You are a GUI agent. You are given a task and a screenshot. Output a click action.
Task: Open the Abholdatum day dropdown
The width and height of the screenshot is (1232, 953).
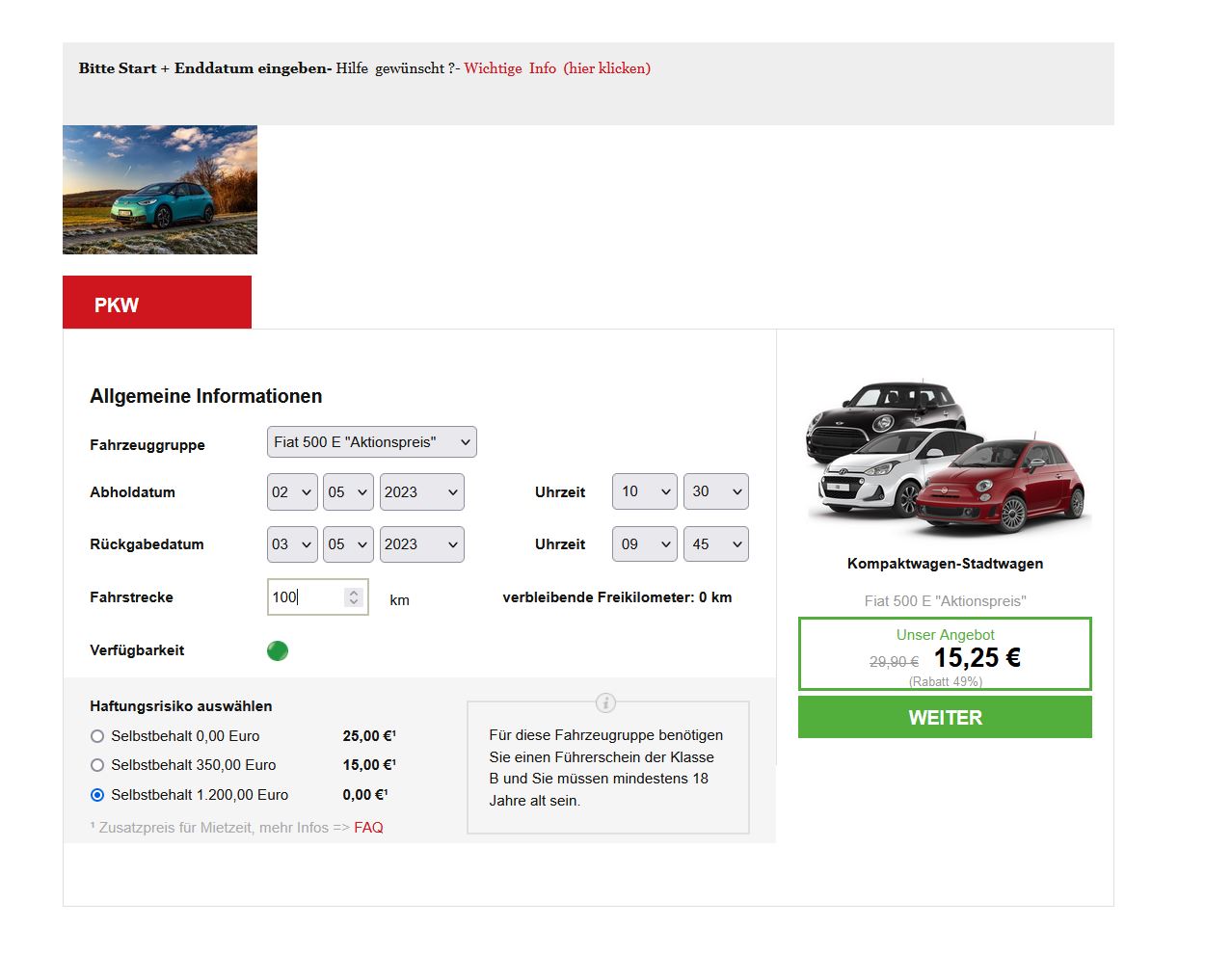pos(292,491)
